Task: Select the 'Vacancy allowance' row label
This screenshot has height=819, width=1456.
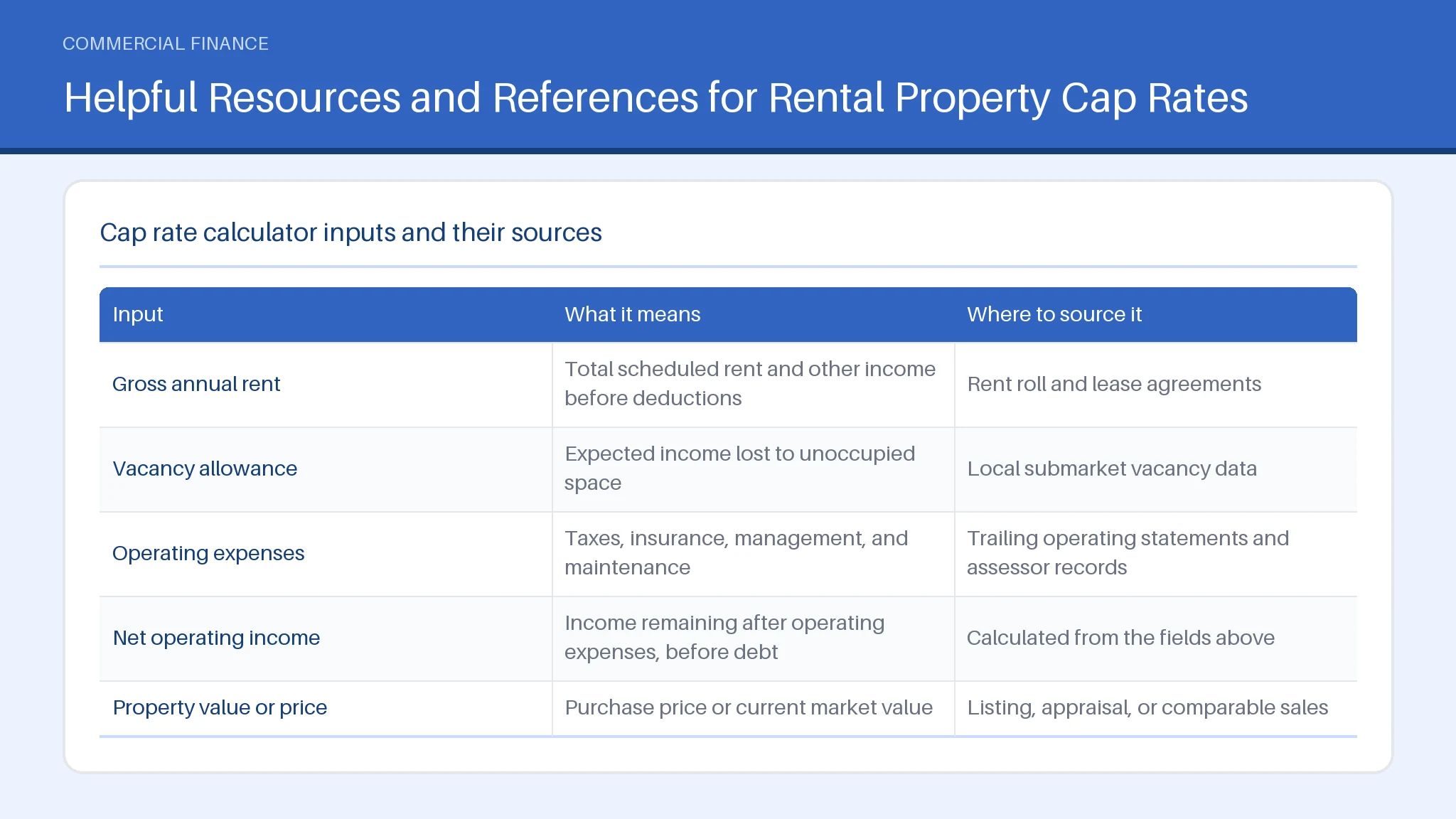Action: [205, 469]
